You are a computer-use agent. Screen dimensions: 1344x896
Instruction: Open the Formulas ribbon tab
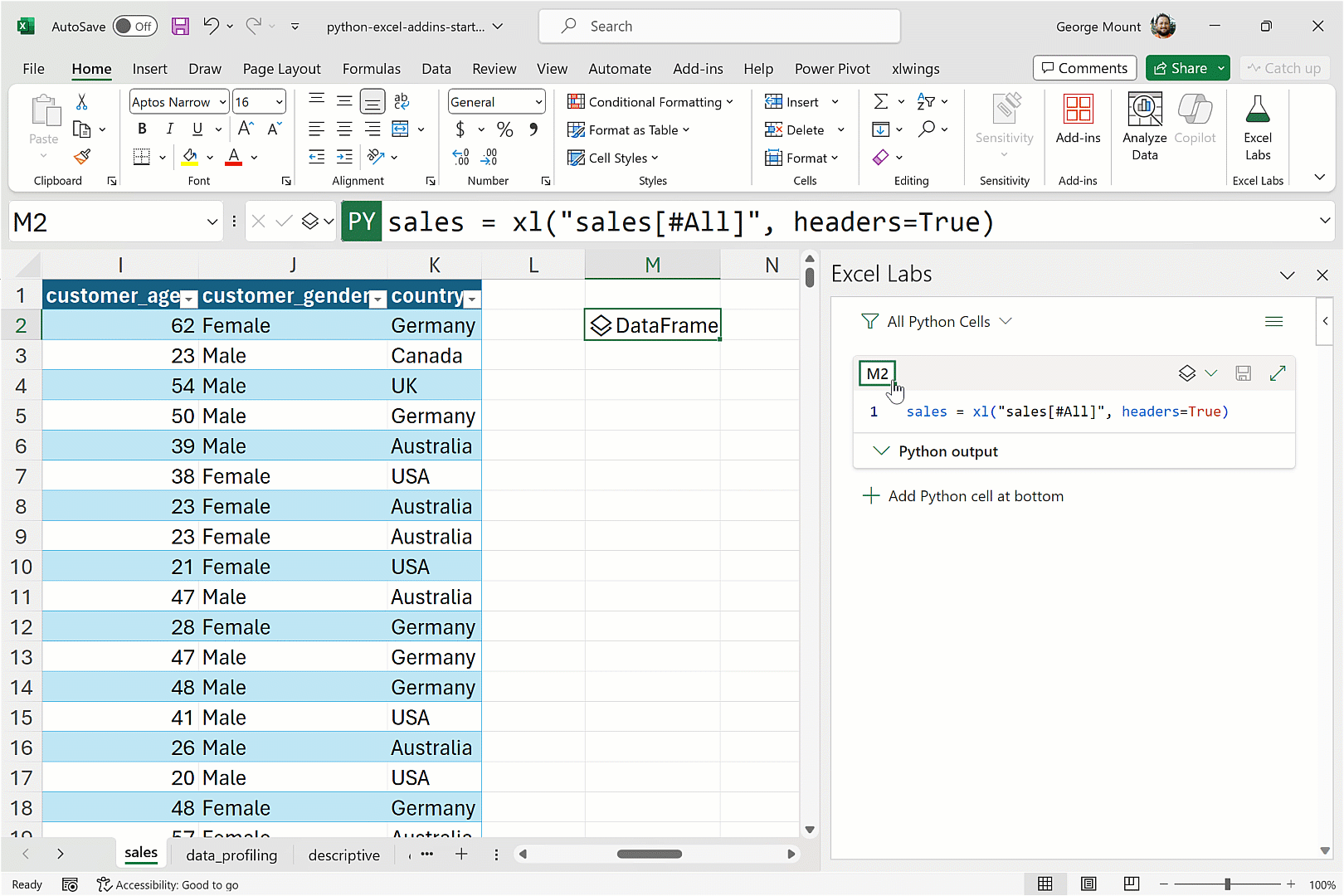pos(371,69)
